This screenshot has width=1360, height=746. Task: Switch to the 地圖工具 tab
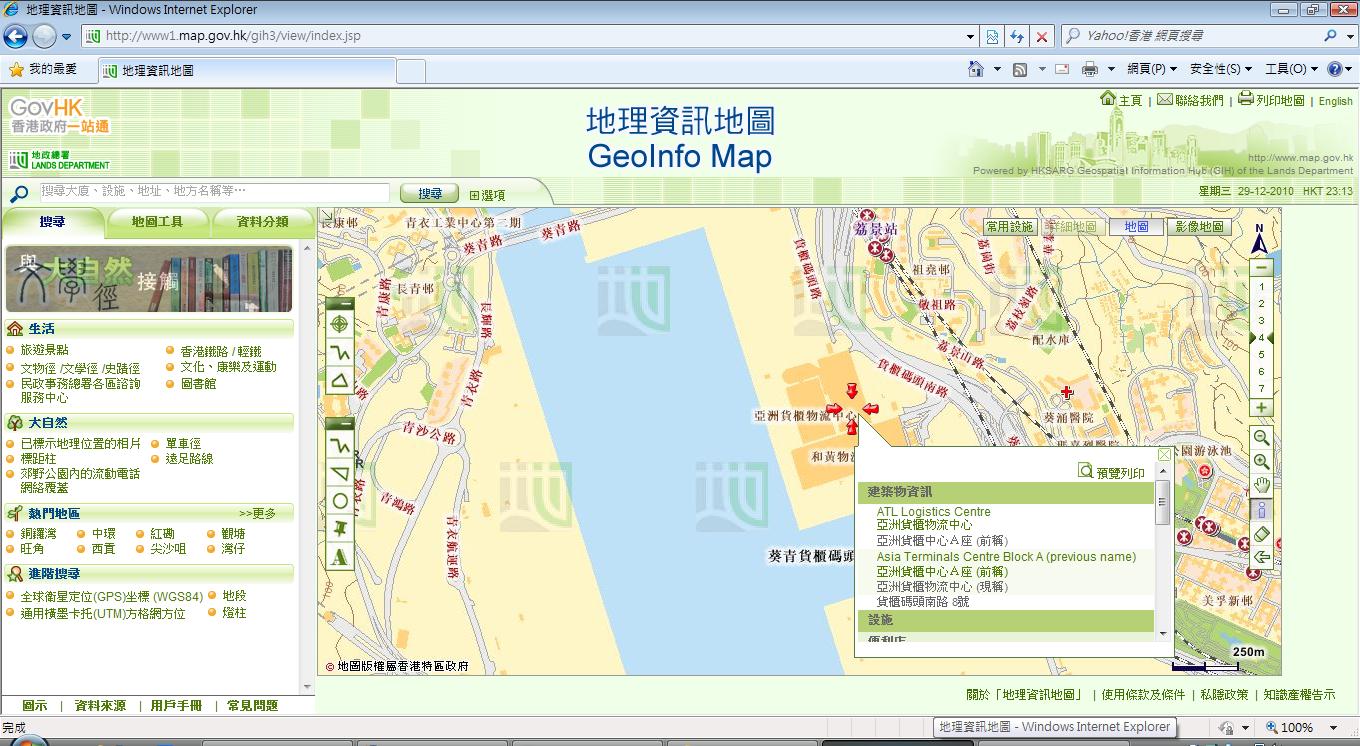click(157, 221)
